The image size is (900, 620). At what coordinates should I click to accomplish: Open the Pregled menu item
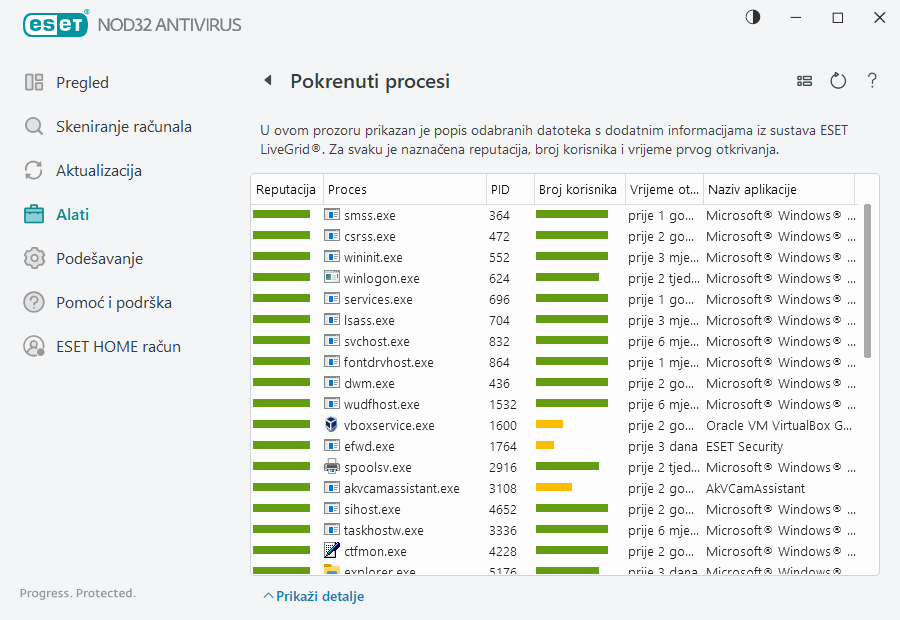(x=82, y=83)
